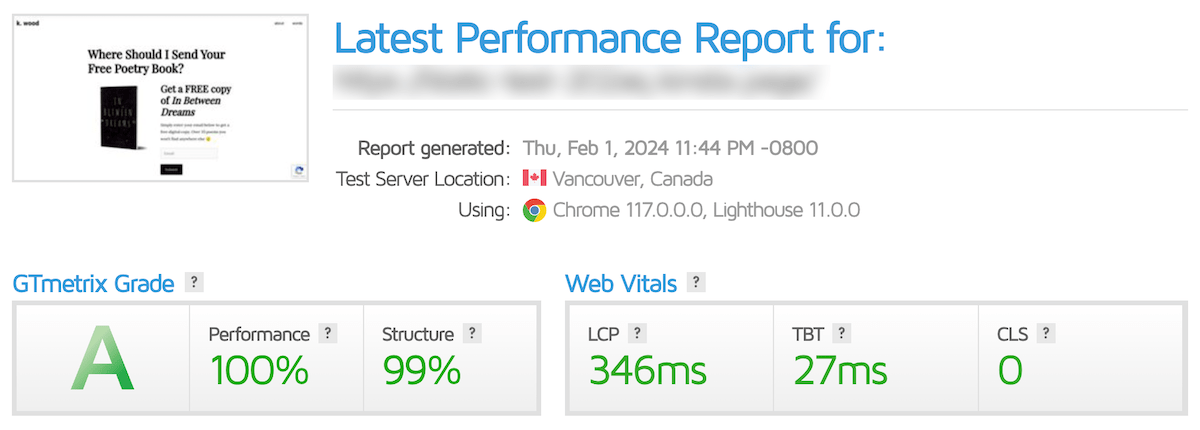This screenshot has height=430, width=1200.
Task: Click the question mark beside TBT
Action: coord(844,334)
